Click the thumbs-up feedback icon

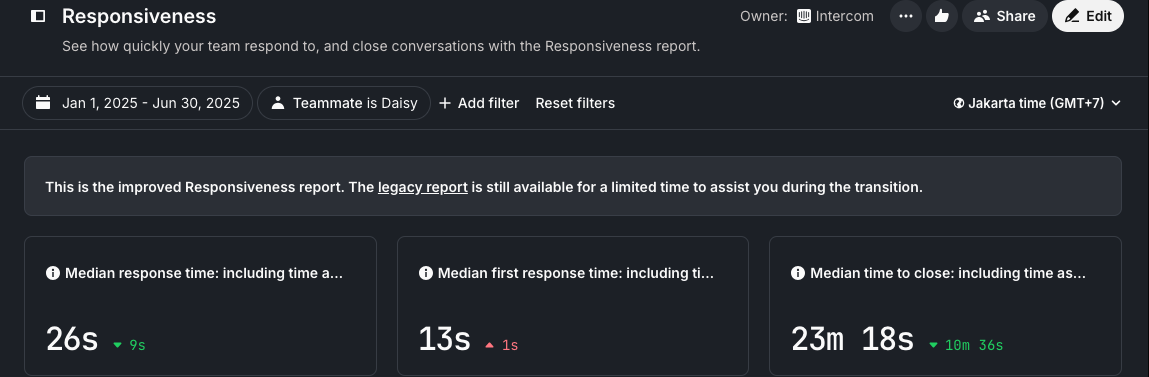[x=942, y=16]
